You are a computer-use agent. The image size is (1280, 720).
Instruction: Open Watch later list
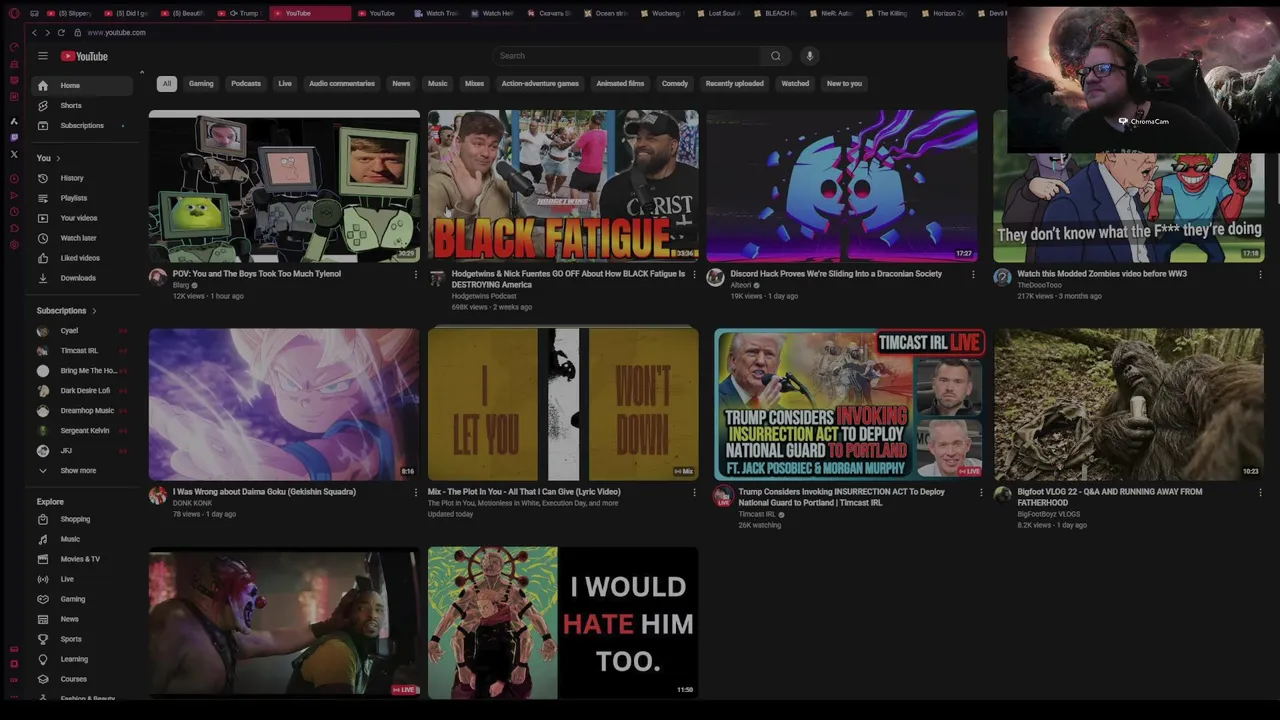pos(80,238)
